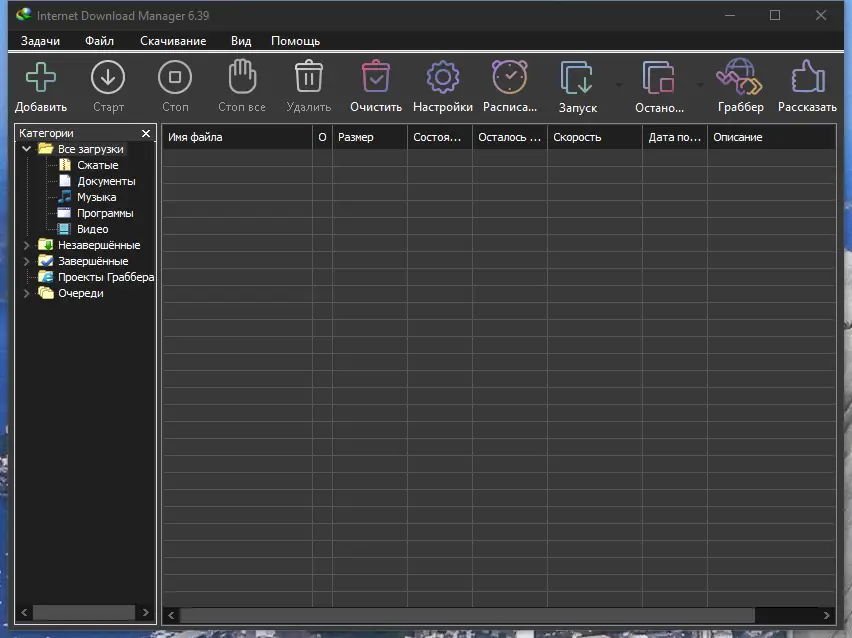Image resolution: width=852 pixels, height=638 pixels.
Task: Click the Запуск queue icon
Action: 577,78
